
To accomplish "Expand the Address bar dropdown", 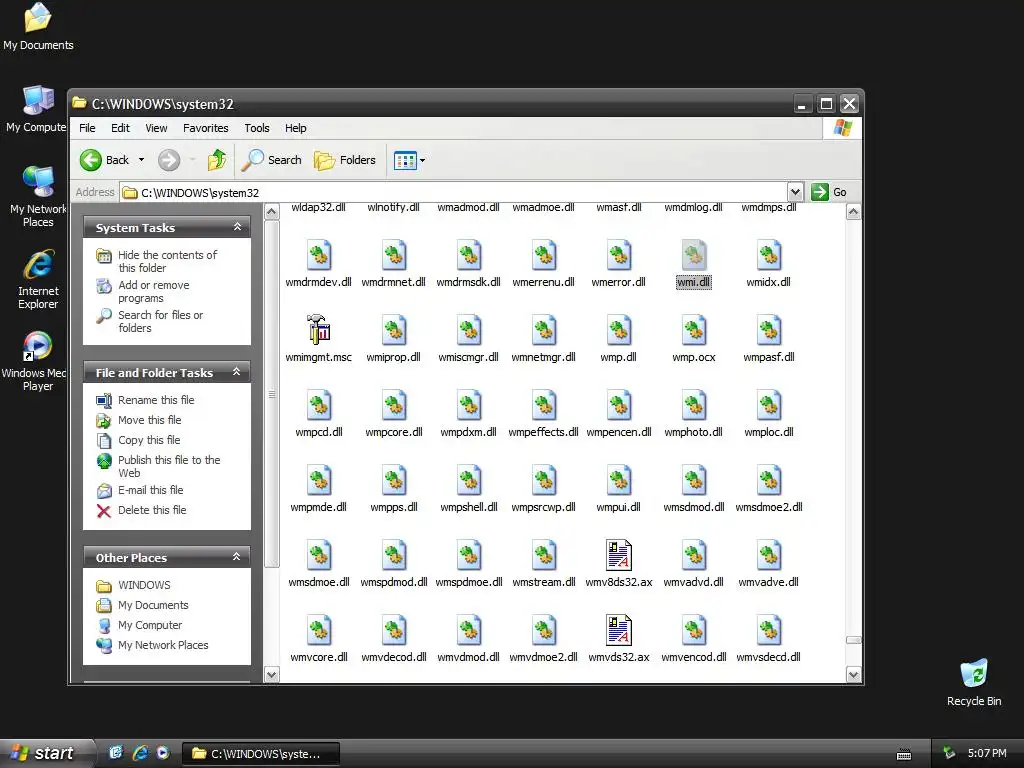I will [795, 192].
